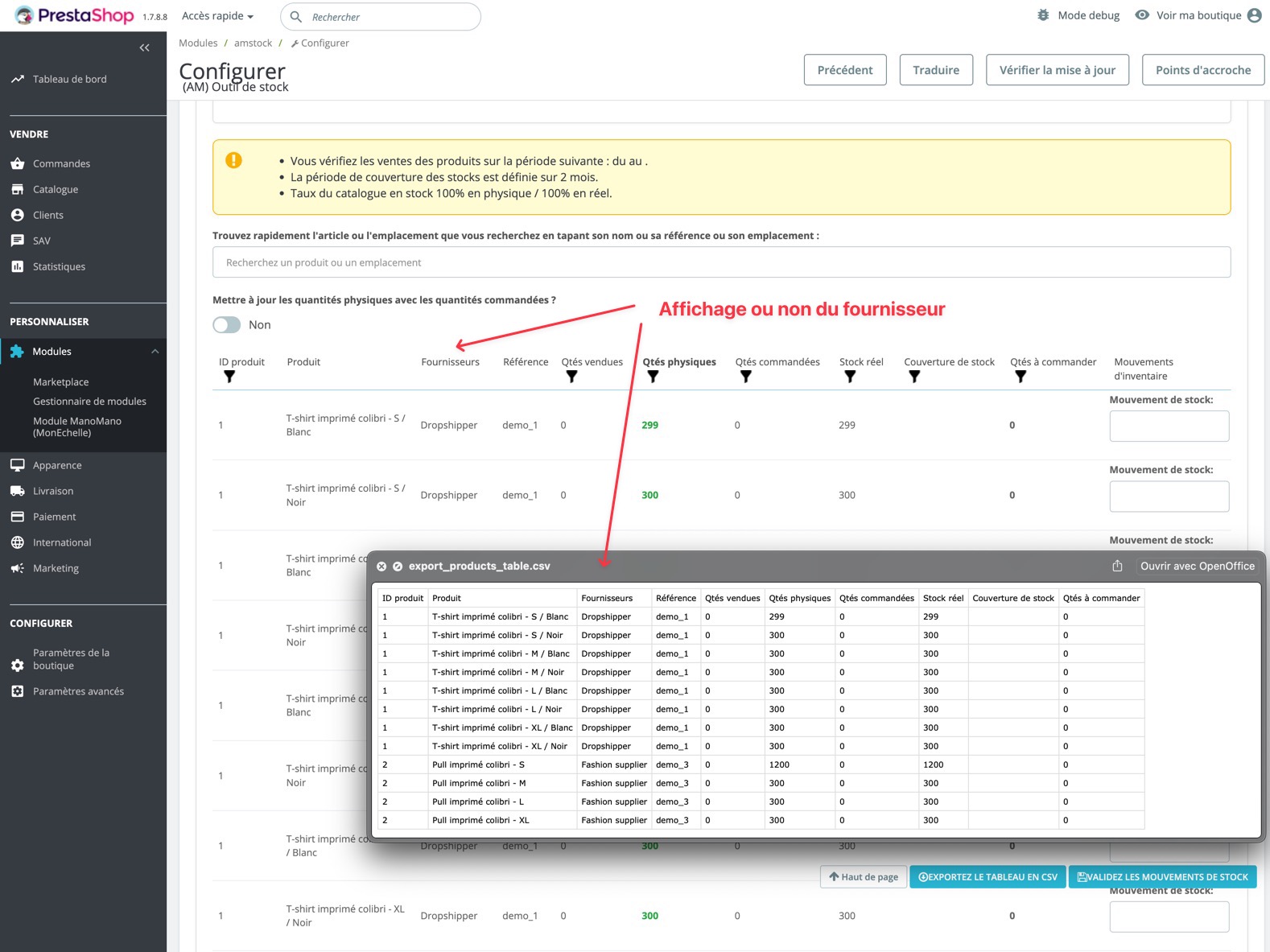
Task: Click the product or location search field
Action: click(x=721, y=262)
